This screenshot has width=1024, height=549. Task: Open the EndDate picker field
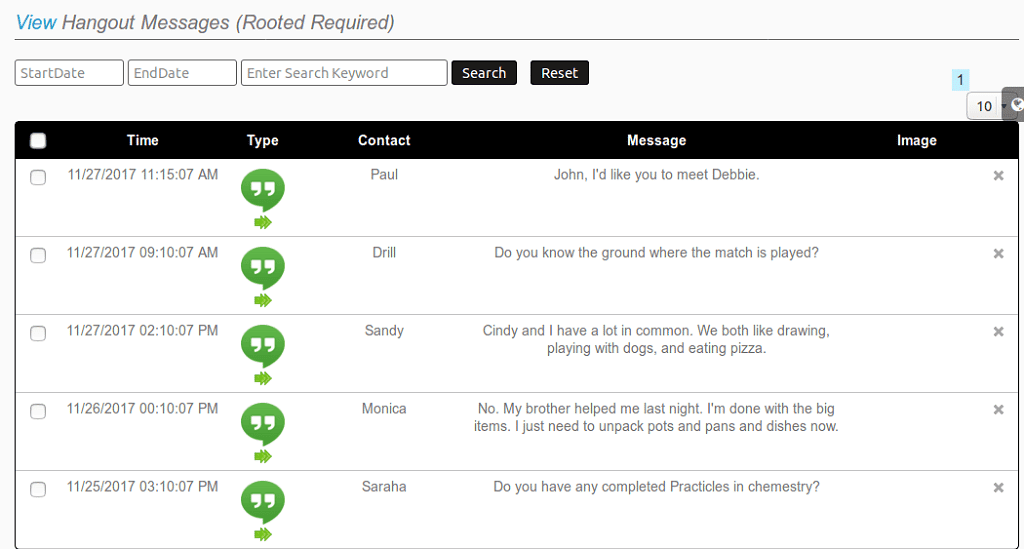click(x=182, y=72)
